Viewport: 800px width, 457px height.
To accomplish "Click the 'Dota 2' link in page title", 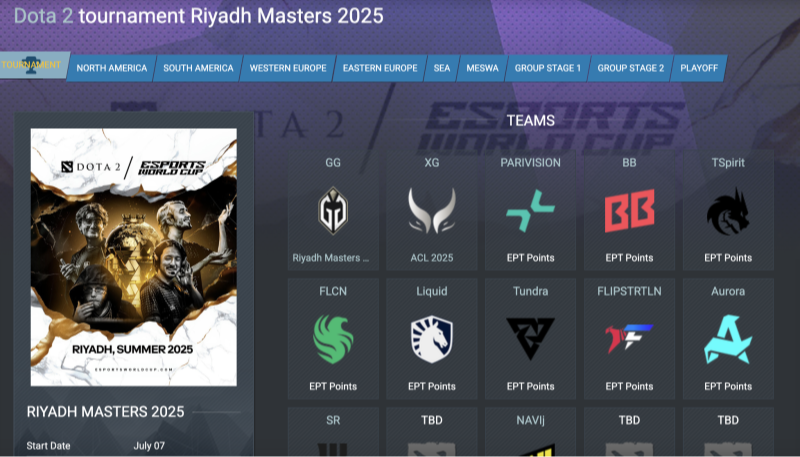I will tap(43, 16).
